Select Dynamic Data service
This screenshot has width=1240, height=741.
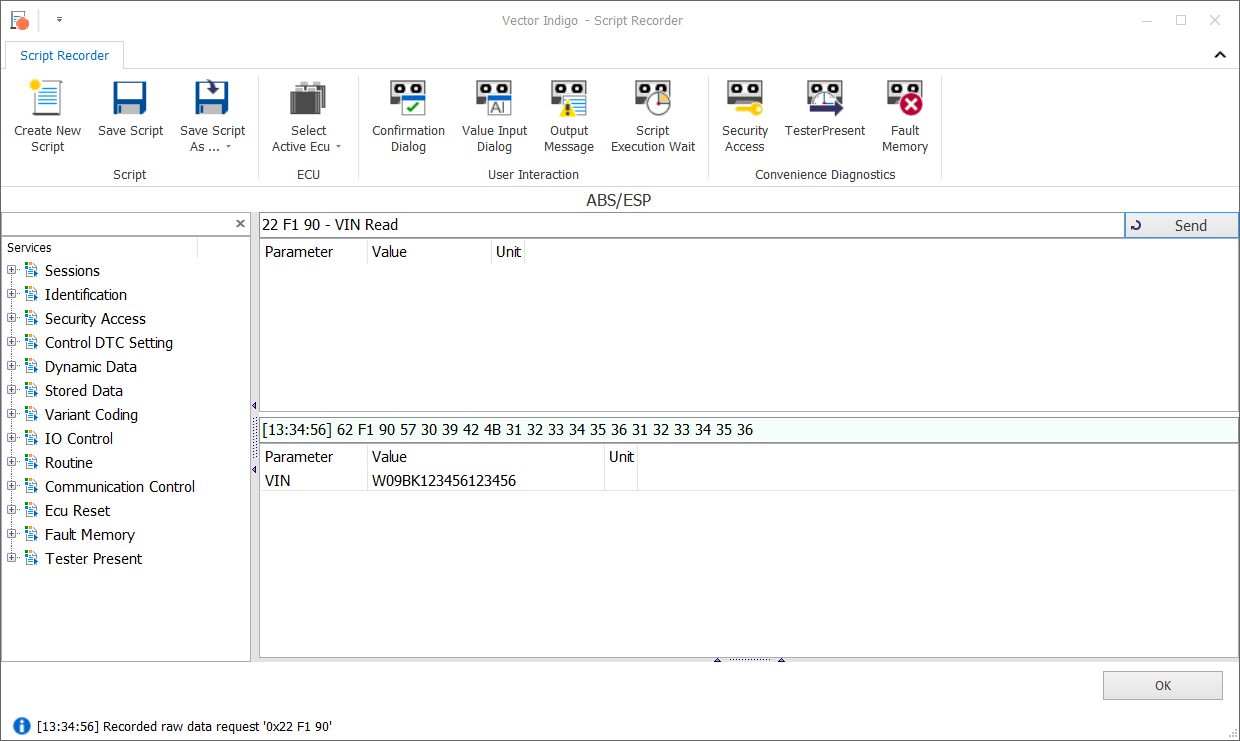pos(91,367)
